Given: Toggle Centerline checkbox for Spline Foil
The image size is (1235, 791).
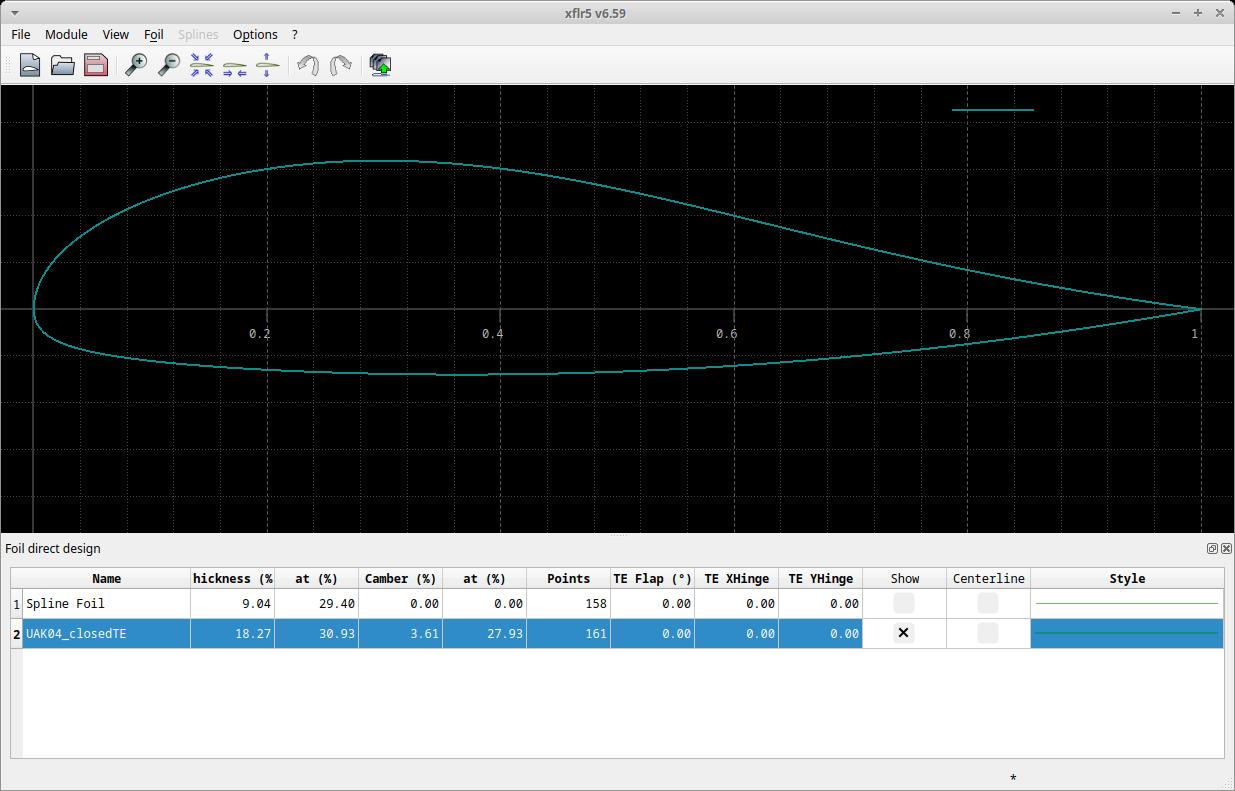Looking at the screenshot, I should click(988, 603).
